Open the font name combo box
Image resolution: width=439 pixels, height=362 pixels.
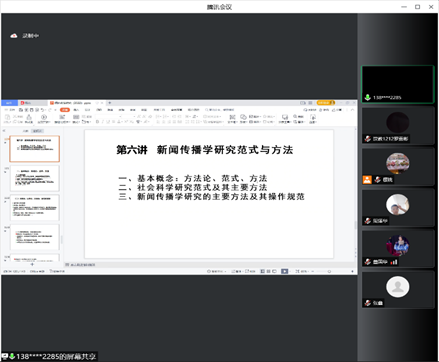(x=107, y=116)
